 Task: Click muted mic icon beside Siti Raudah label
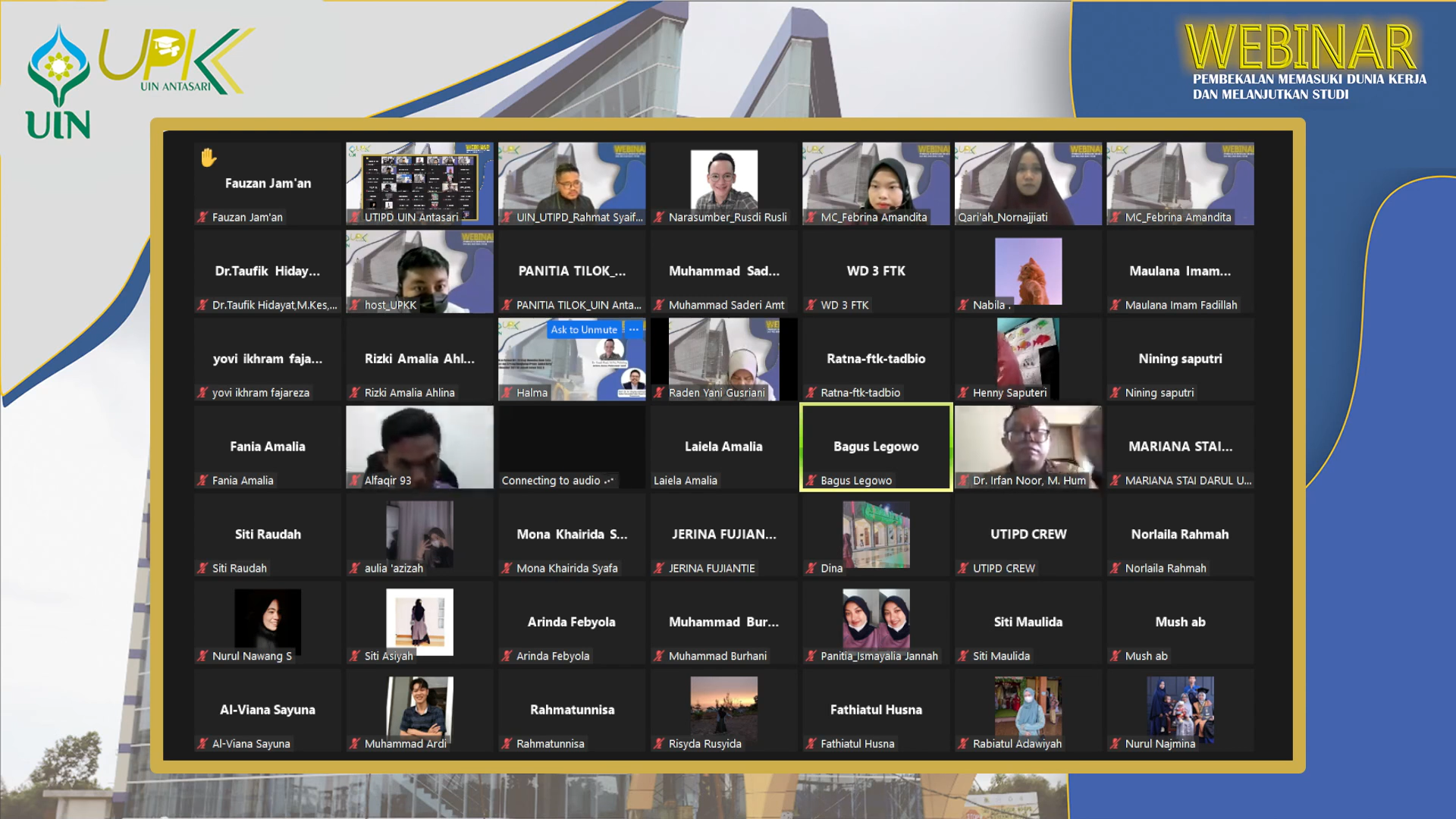(202, 568)
